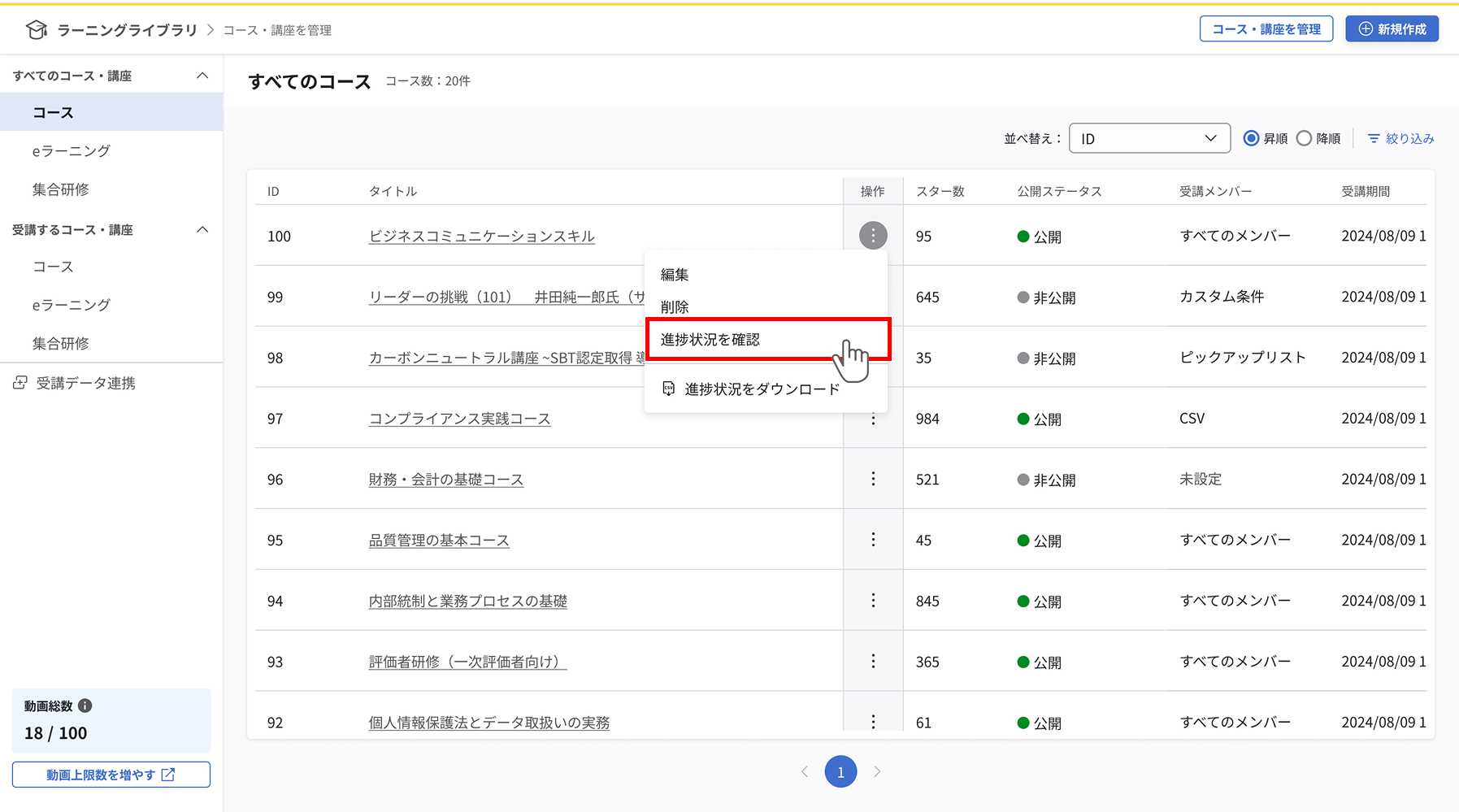
Task: Click ピックアップリスト in course 98 row
Action: 1243,358
